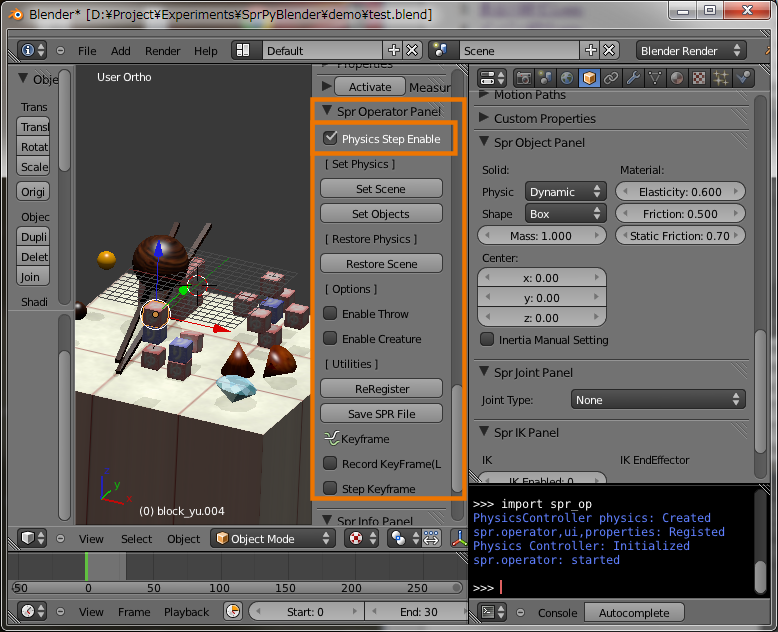This screenshot has width=778, height=632.
Task: Delete the Default screen layout with X
Action: click(x=412, y=50)
